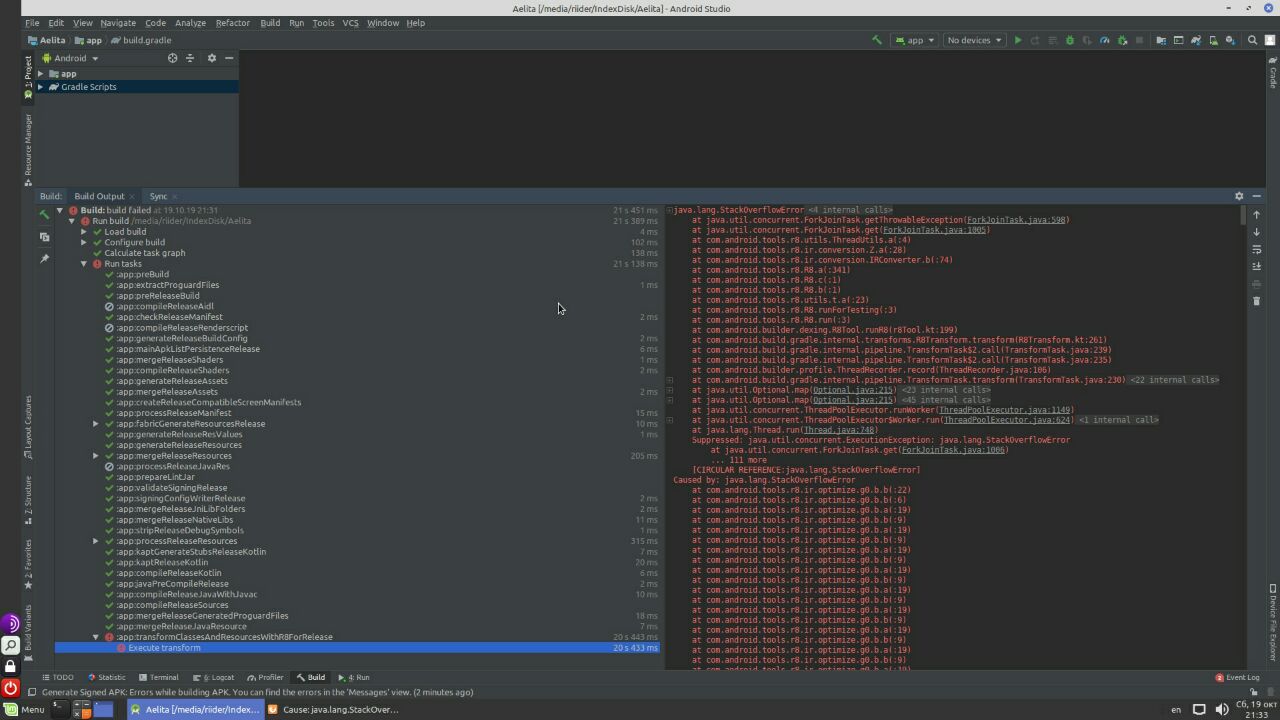The width and height of the screenshot is (1280, 720).
Task: Open the Build menu
Action: pyautogui.click(x=270, y=22)
